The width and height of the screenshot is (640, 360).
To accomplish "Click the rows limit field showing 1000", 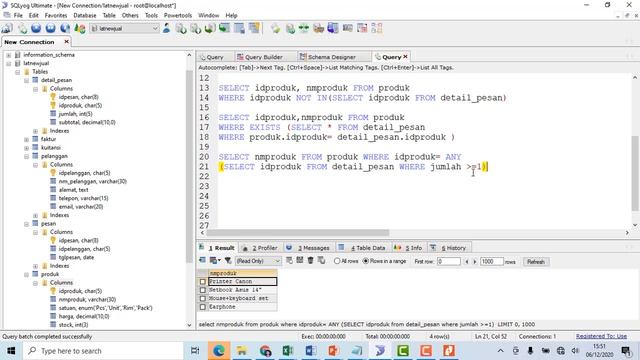I will point(492,261).
